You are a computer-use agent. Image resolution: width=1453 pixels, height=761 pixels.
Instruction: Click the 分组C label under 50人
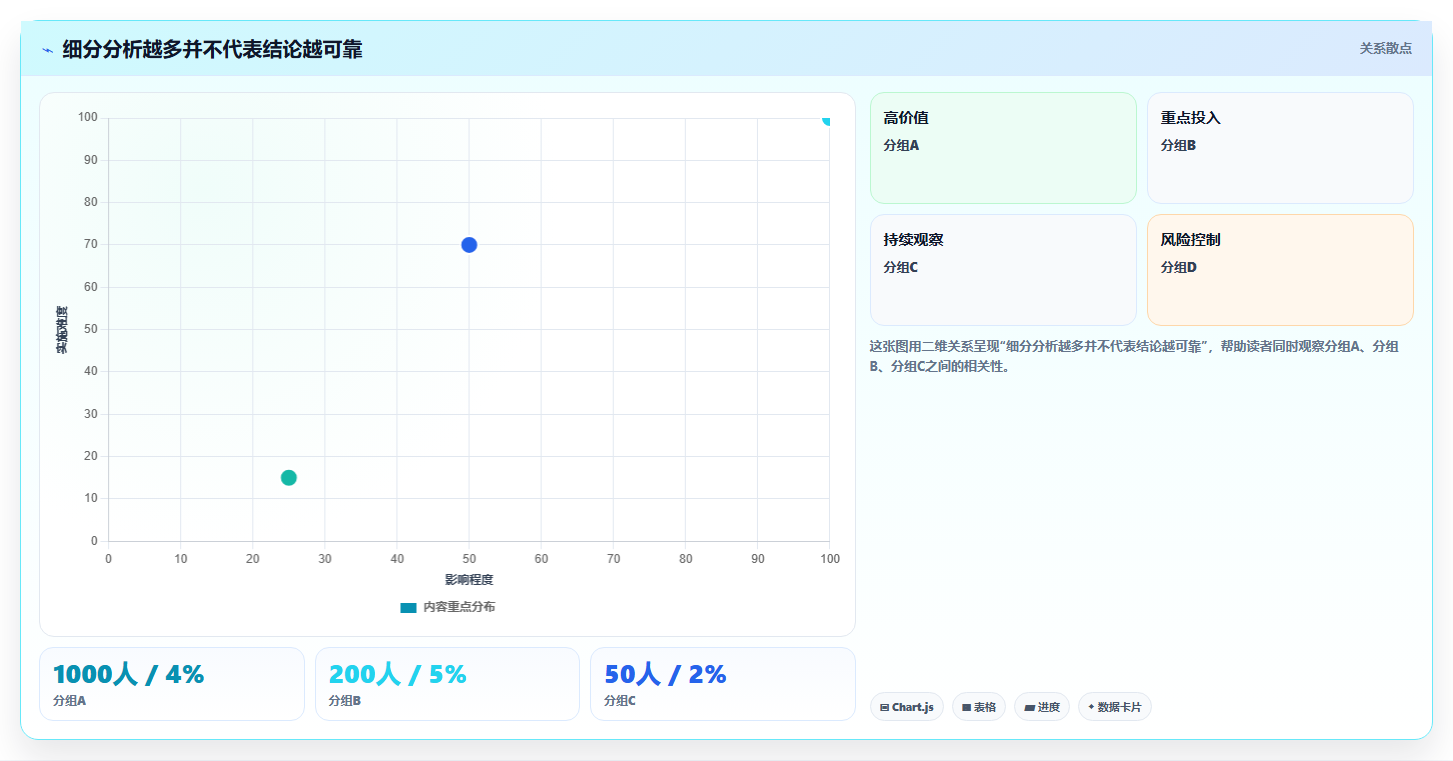[620, 701]
